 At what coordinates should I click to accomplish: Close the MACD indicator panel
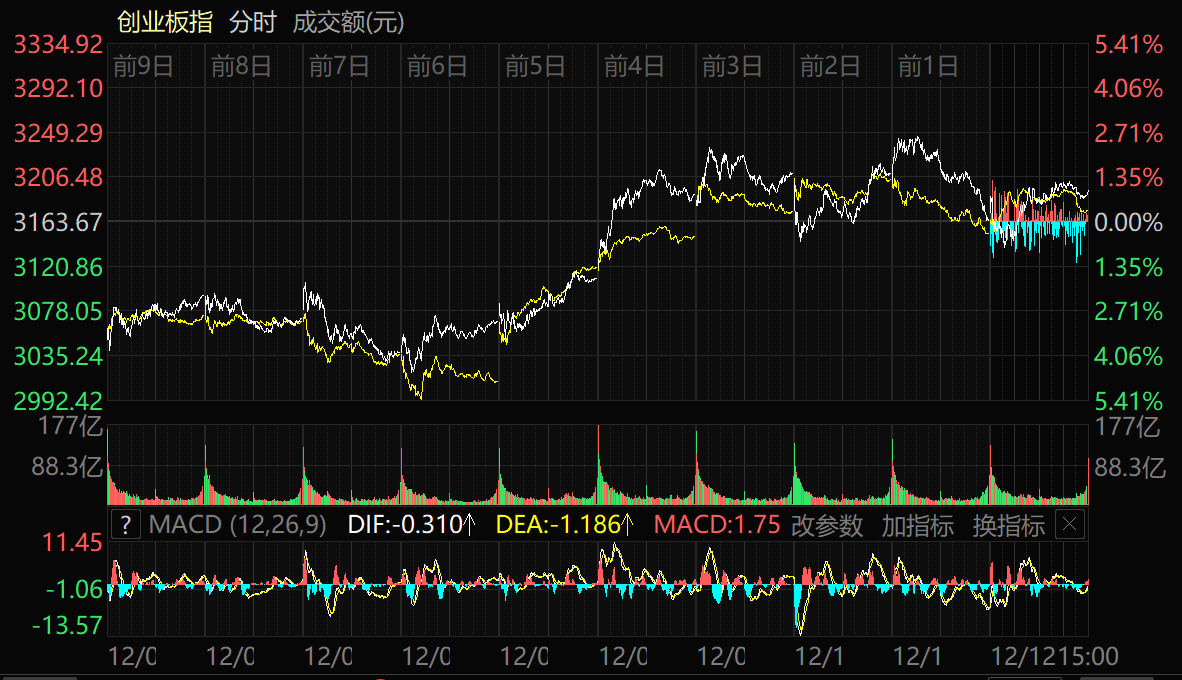pos(1070,525)
